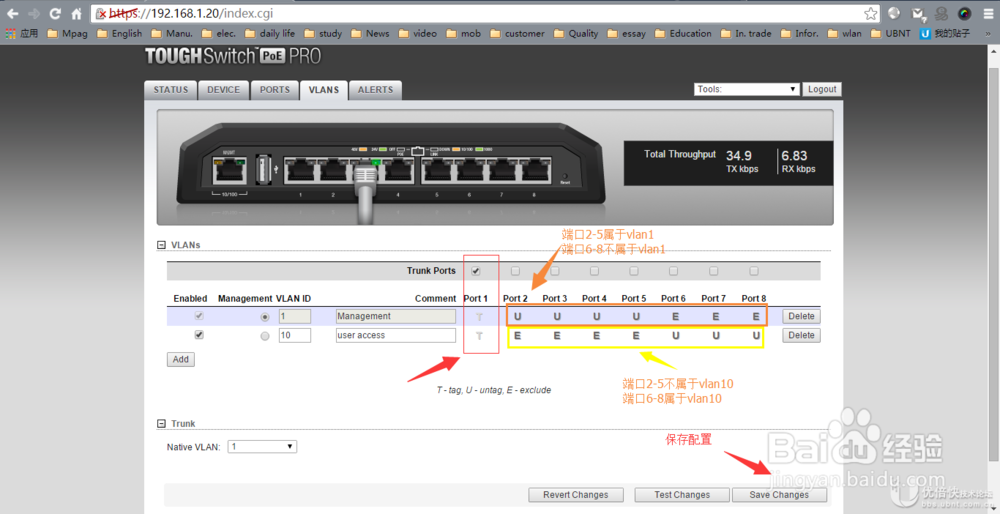Image resolution: width=1000 pixels, height=514 pixels.
Task: Open the wlan bookmark folder
Action: click(x=844, y=33)
